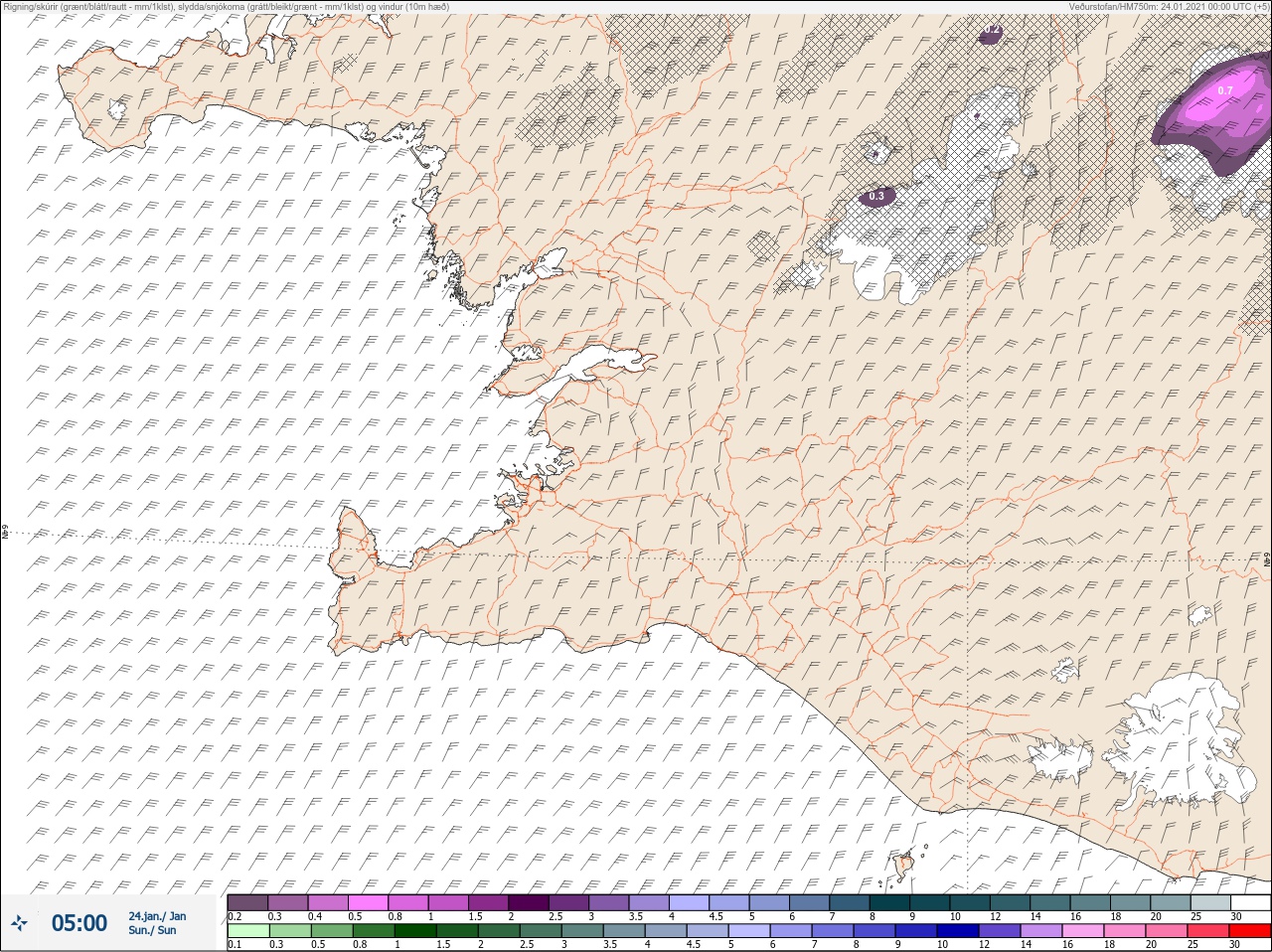Viewport: 1272px width, 952px height.
Task: Pick the dark navy swatch between 10 and 12
Action: pyautogui.click(x=959, y=931)
